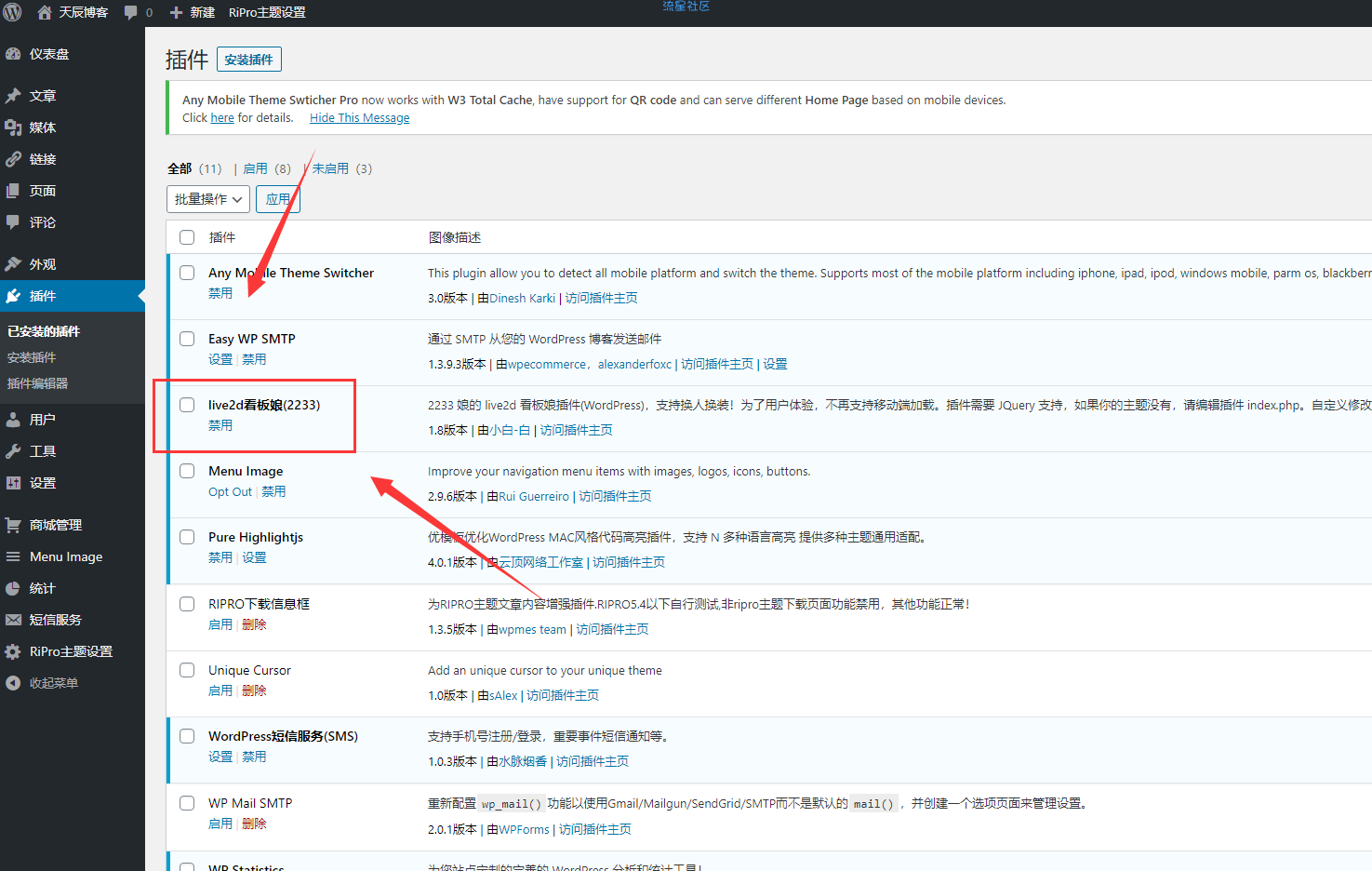The image size is (1372, 871).
Task: Open the comments bubble icon in admin bar
Action: pyautogui.click(x=131, y=12)
